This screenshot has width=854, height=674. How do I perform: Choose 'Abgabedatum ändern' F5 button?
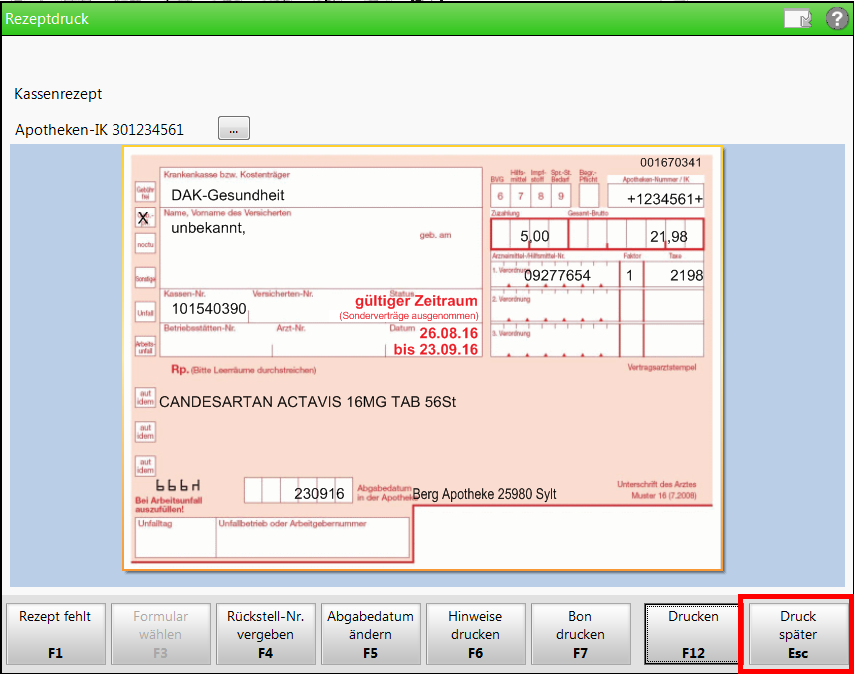(370, 633)
